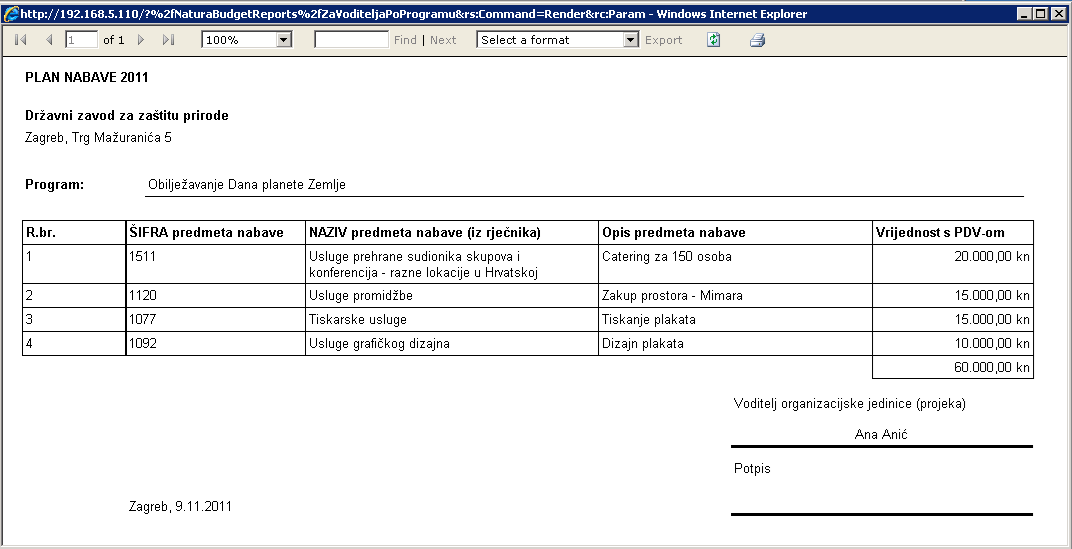Viewport: 1072px width, 549px height.
Task: Click the Internet Explorer icon in title bar
Action: (x=12, y=14)
